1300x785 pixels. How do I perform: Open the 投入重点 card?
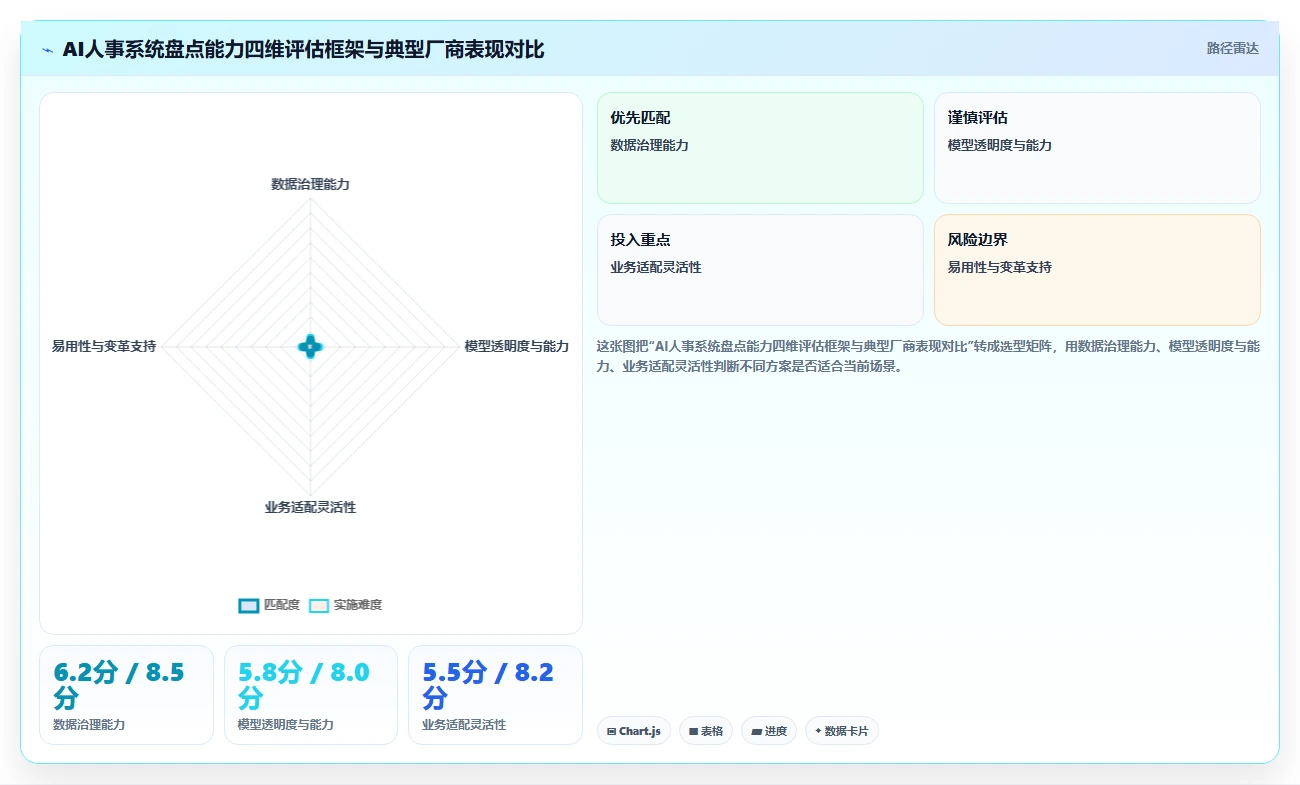coord(760,270)
